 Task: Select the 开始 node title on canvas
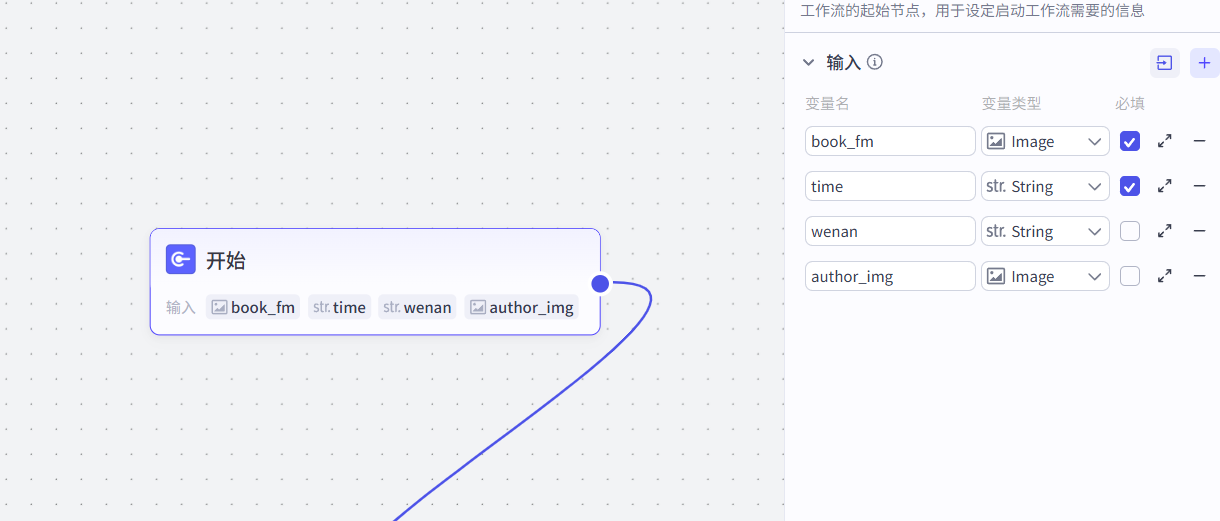pyautogui.click(x=226, y=261)
